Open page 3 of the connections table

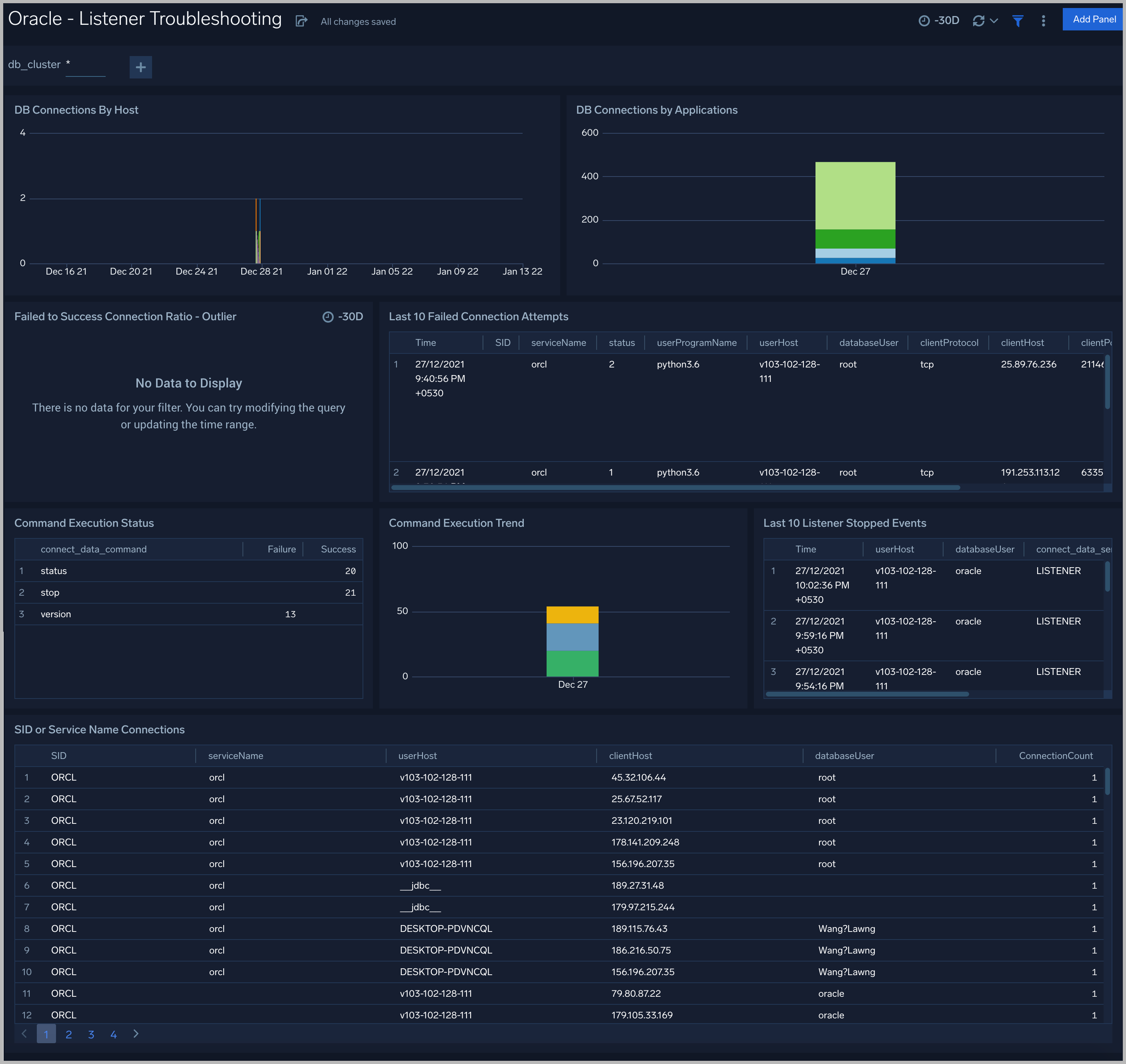point(91,1034)
